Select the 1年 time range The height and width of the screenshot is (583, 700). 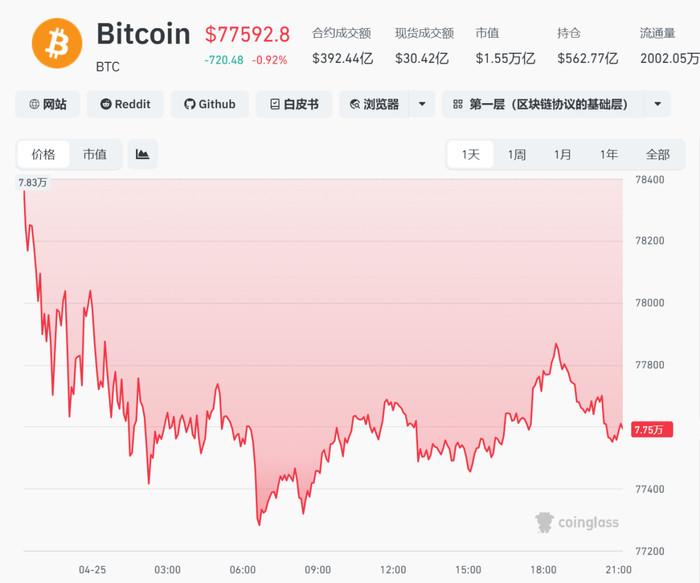click(608, 154)
